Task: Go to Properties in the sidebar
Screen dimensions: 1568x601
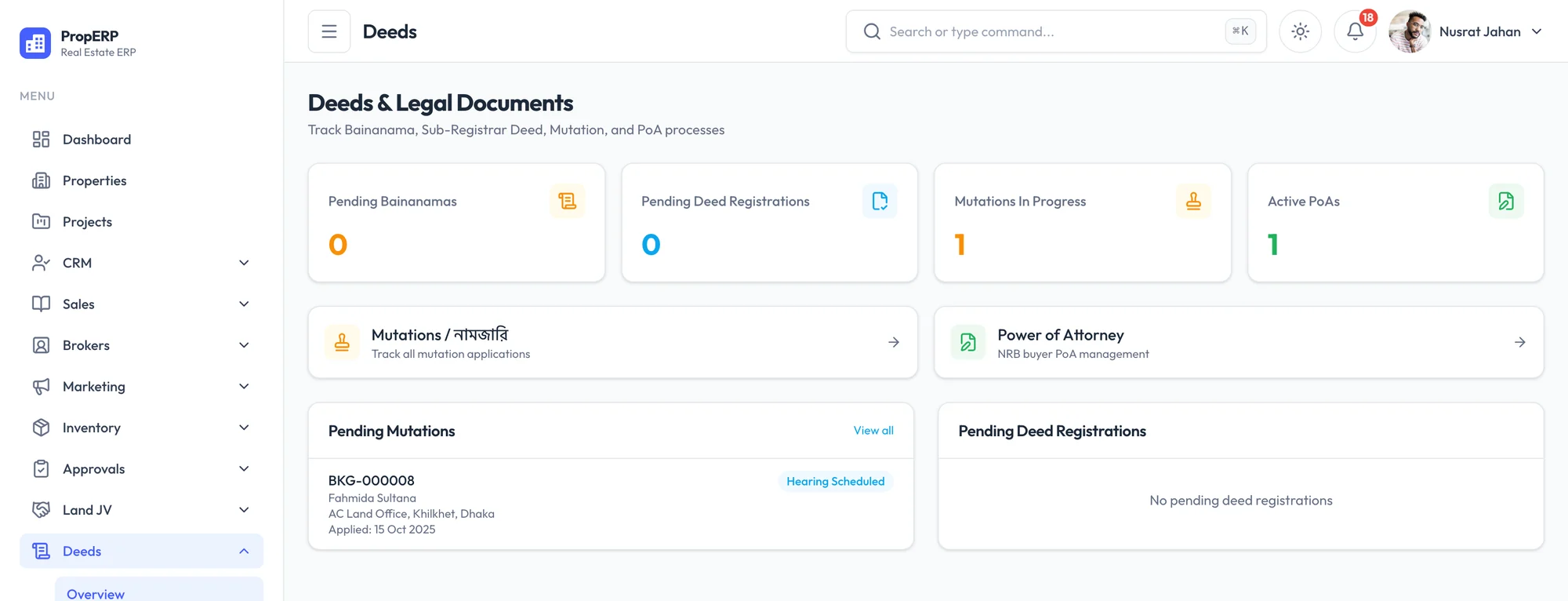Action: tap(141, 180)
